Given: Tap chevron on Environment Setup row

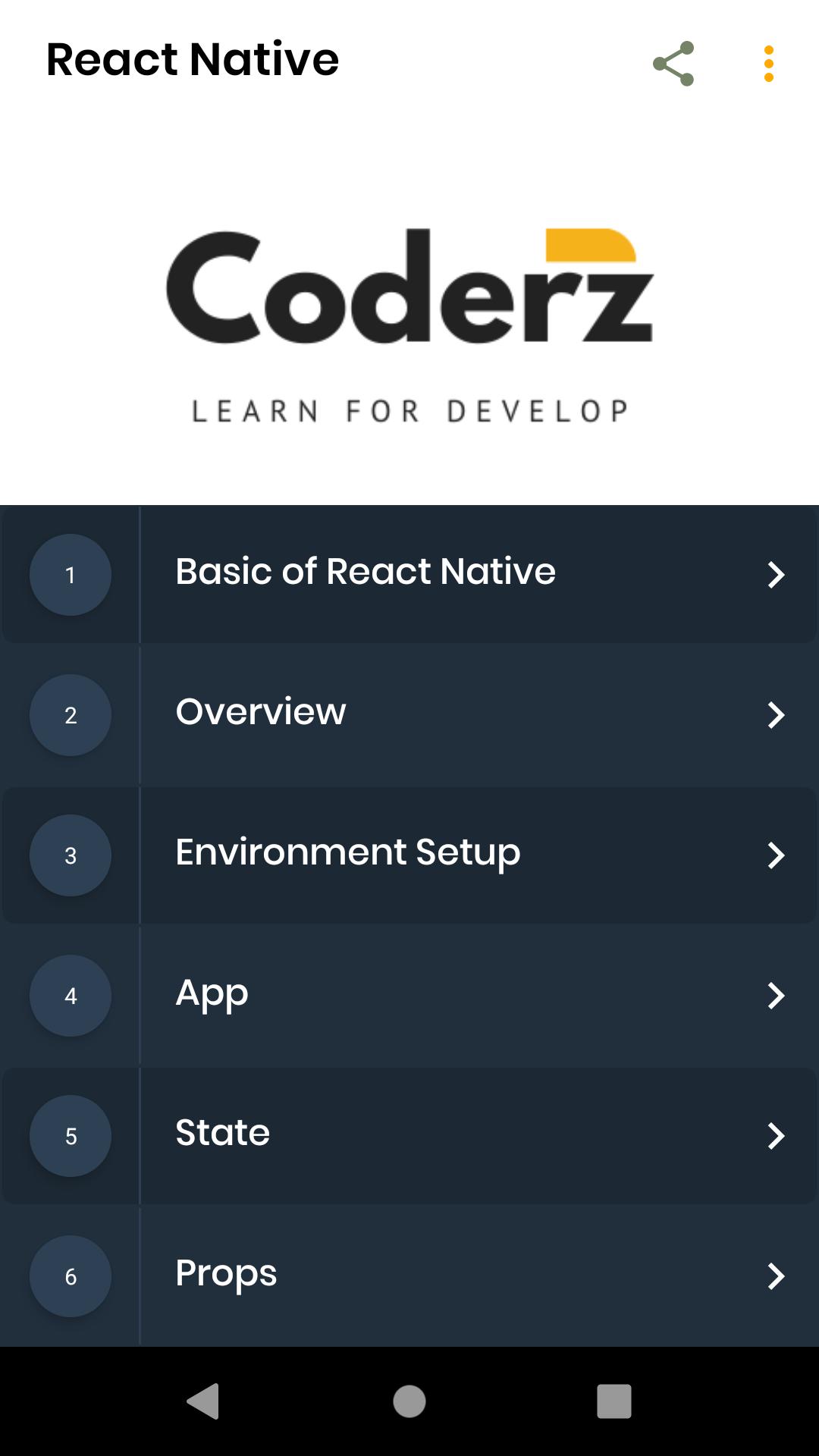Looking at the screenshot, I should coord(776,855).
